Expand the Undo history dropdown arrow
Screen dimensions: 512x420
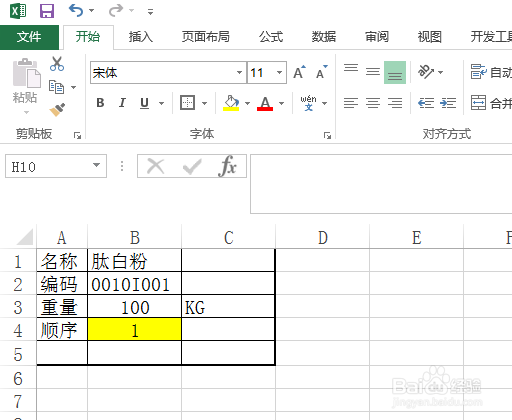pyautogui.click(x=91, y=11)
